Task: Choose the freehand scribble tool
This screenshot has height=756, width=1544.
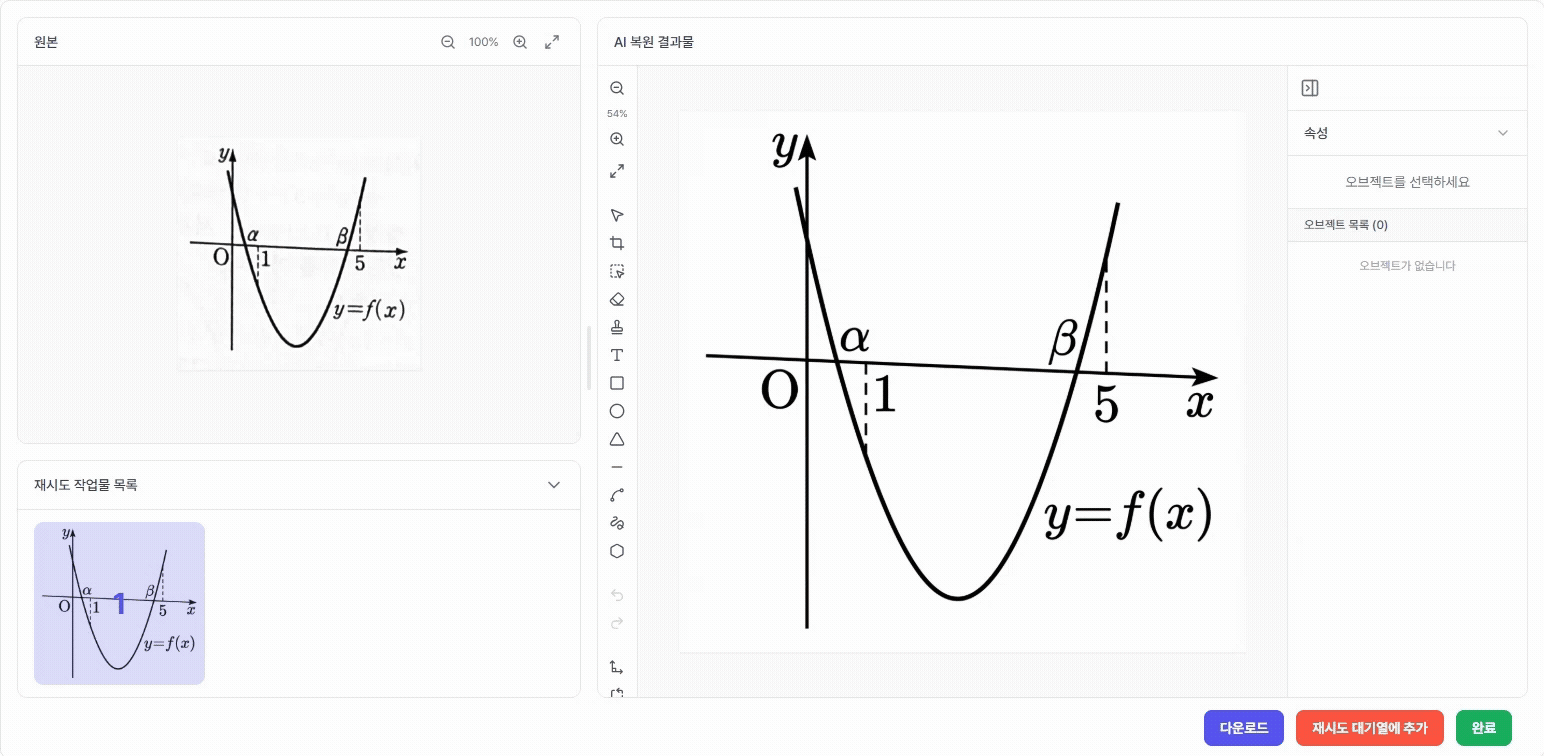Action: 617,523
